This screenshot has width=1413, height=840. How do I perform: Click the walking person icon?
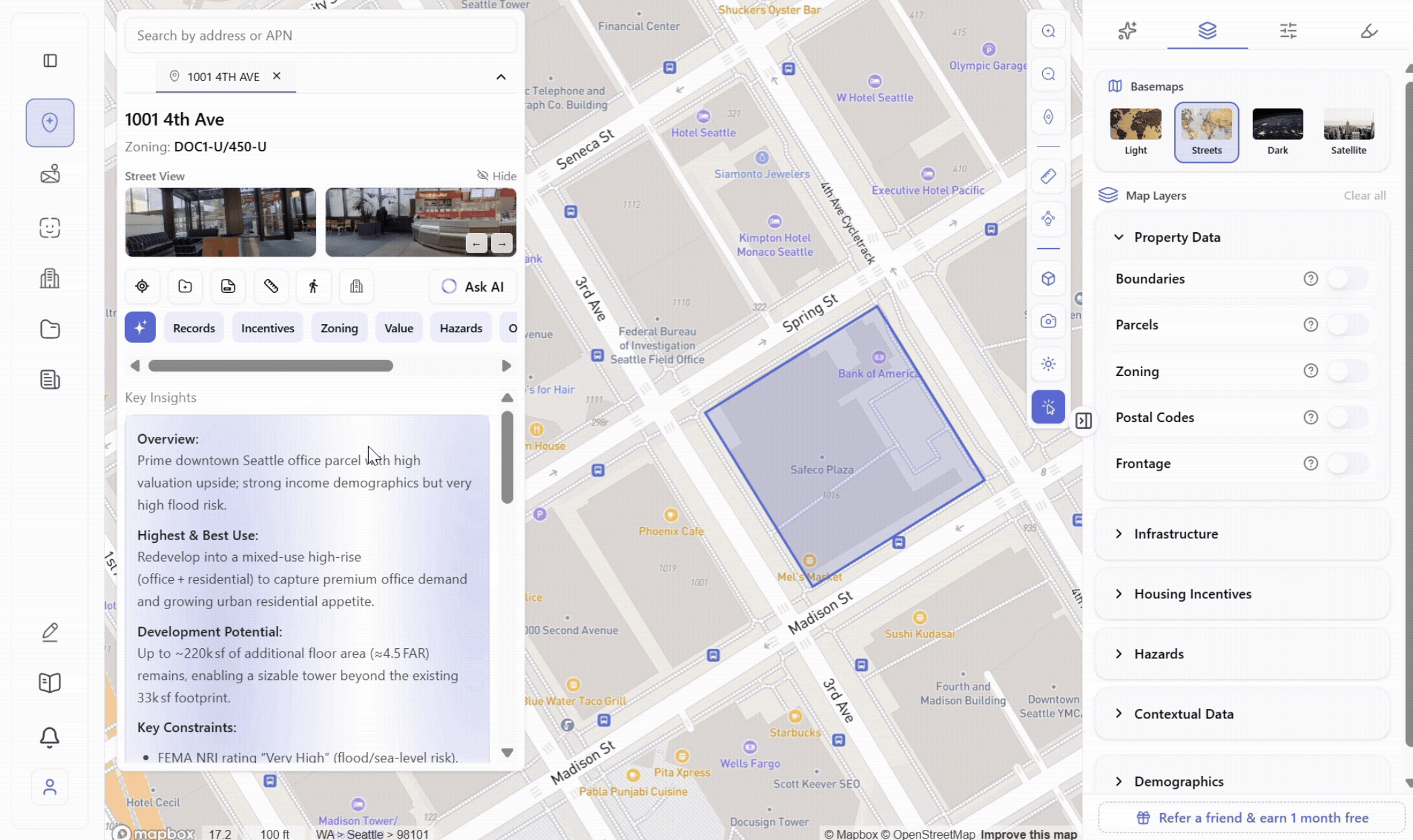pyautogui.click(x=313, y=286)
